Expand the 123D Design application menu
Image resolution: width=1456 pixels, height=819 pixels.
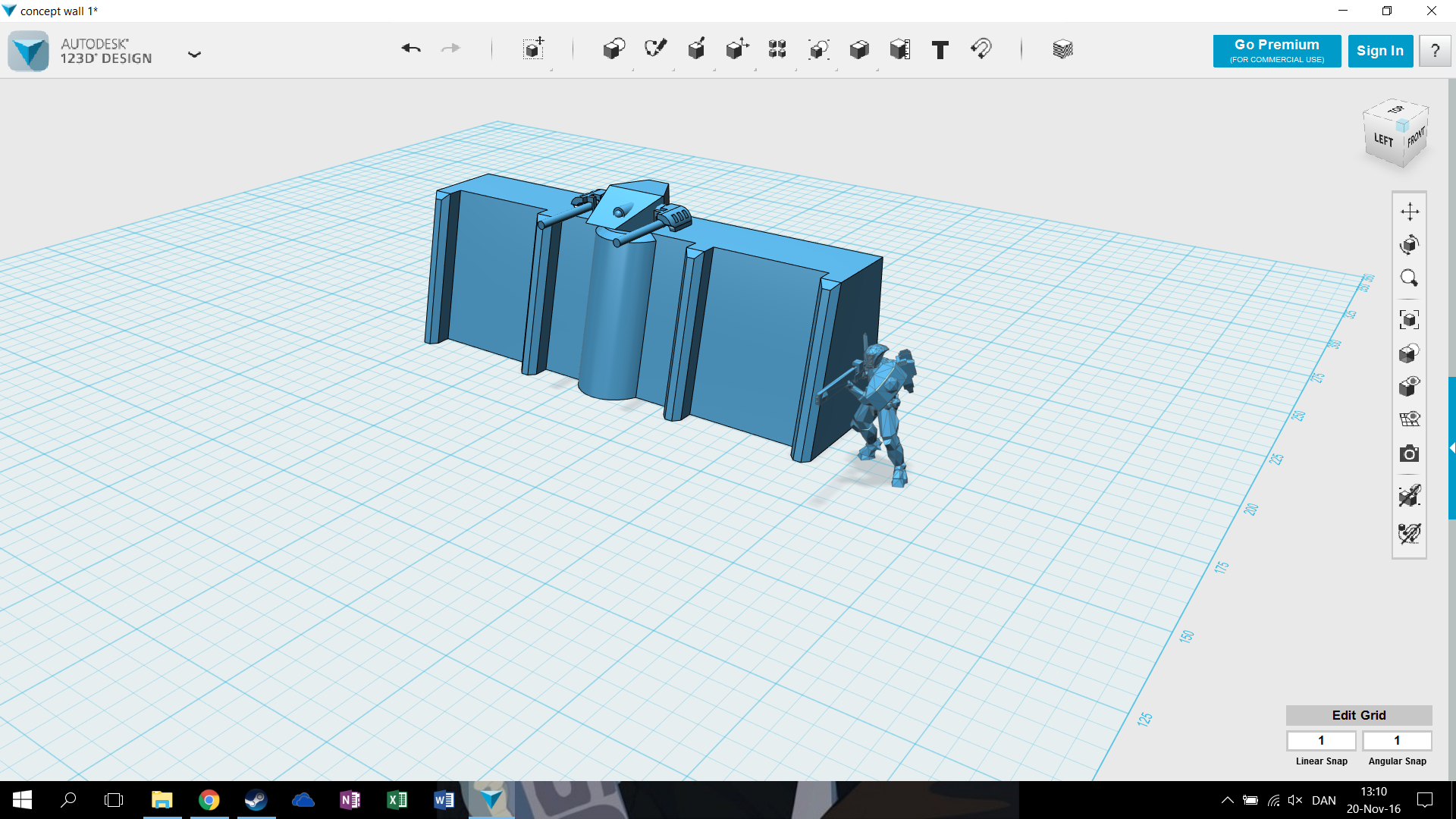coord(194,54)
